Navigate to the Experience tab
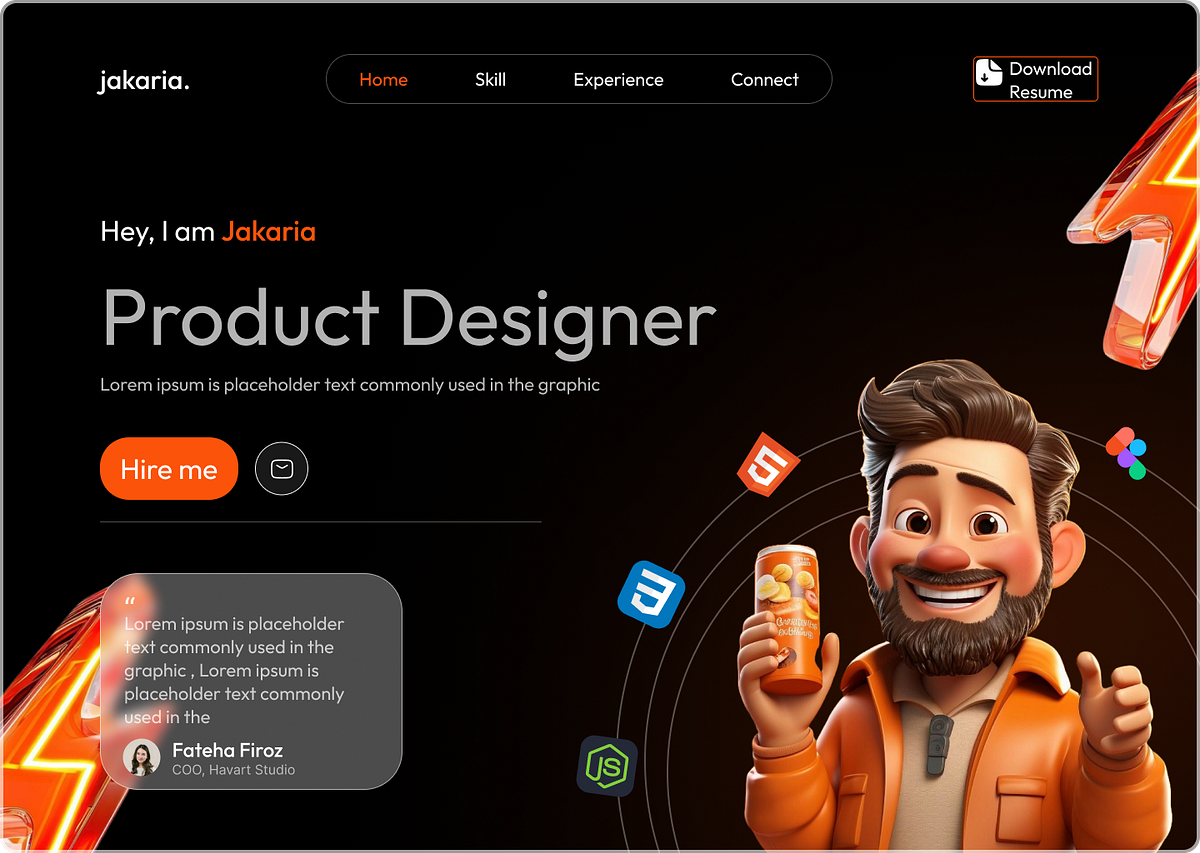Screen dimensions: 1200x853 pyautogui.click(x=618, y=79)
